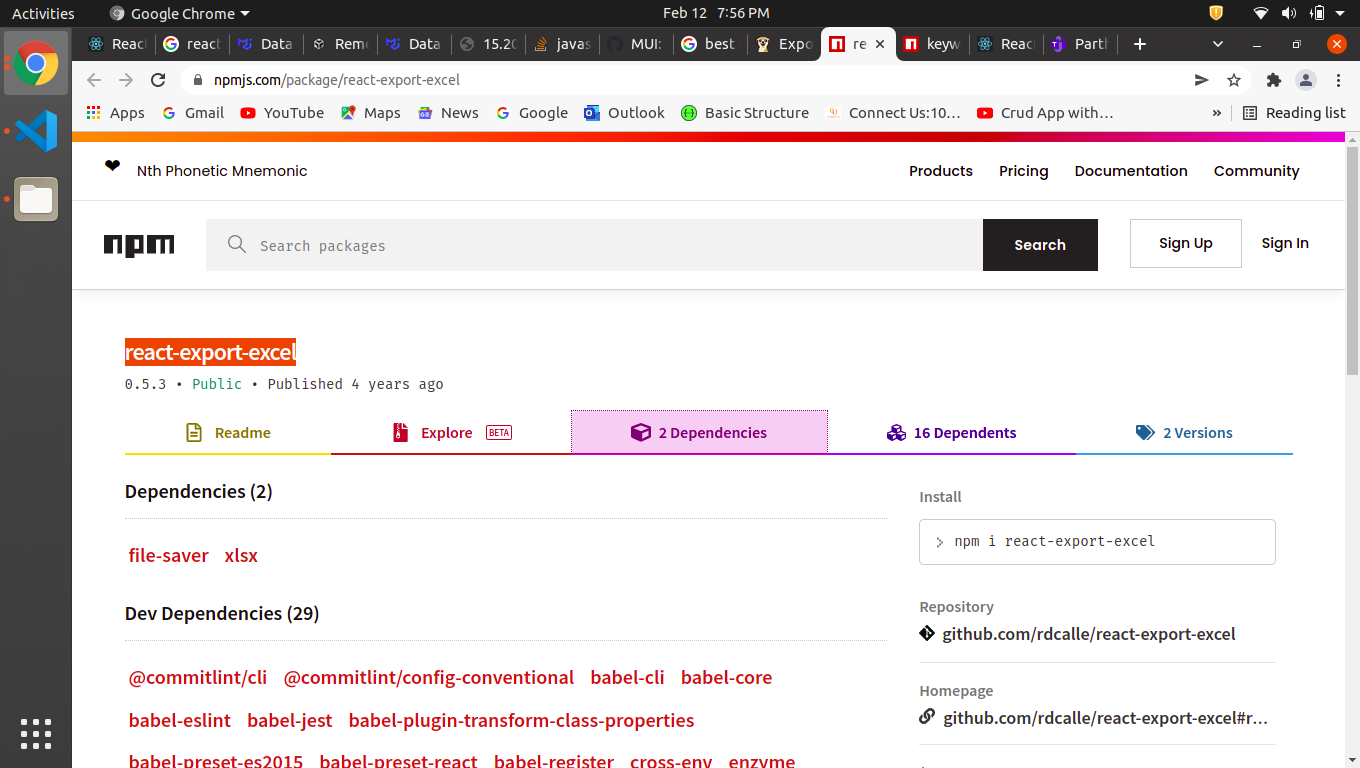This screenshot has width=1360, height=768.
Task: Click the browser address bar URL
Action: point(337,80)
